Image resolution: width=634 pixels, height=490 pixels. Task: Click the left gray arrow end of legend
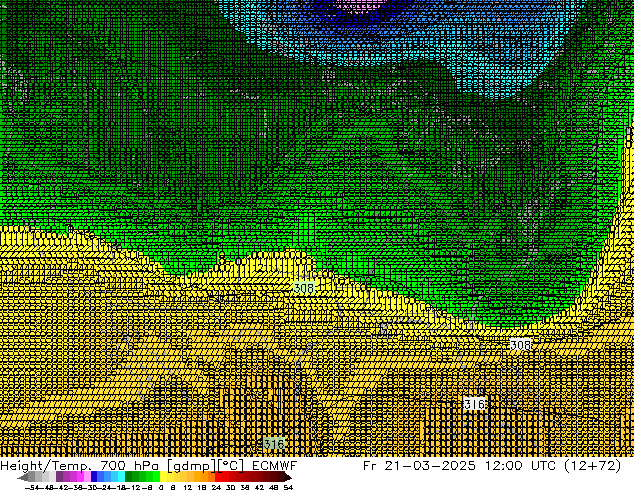click(22, 477)
